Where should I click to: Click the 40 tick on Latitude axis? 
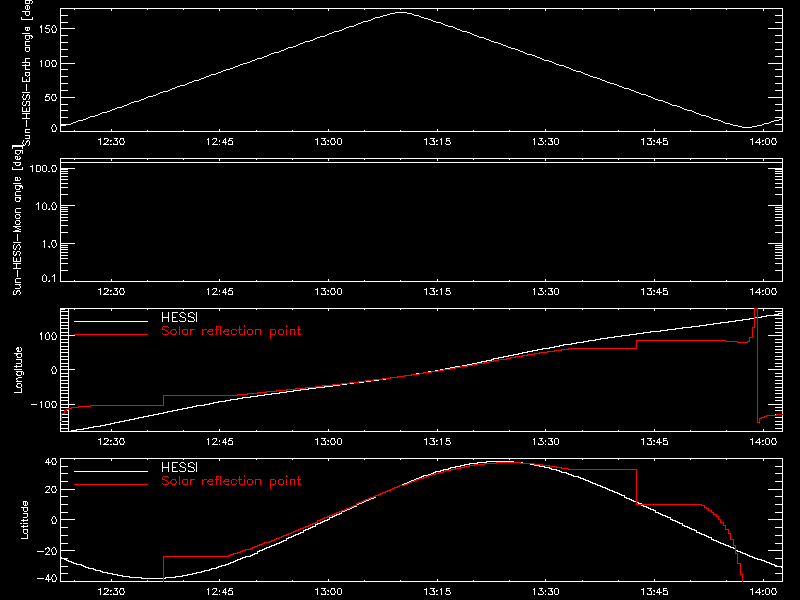[x=51, y=462]
